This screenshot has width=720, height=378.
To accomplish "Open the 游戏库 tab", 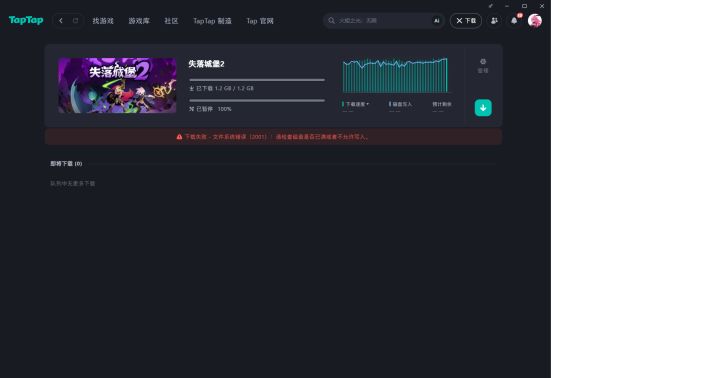I will click(x=139, y=21).
